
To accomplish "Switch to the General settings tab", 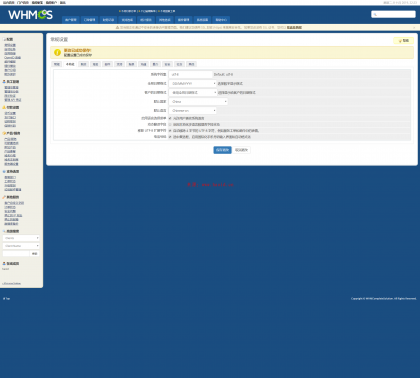I will click(x=57, y=64).
